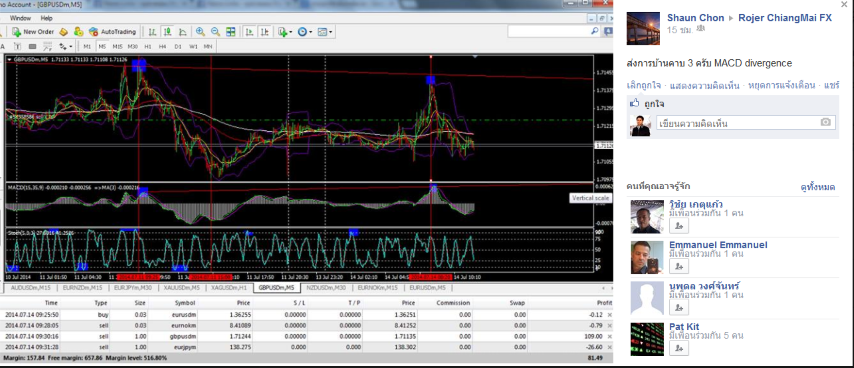The image size is (854, 368).
Task: Select the H4 timeframe
Action: pyautogui.click(x=162, y=47)
